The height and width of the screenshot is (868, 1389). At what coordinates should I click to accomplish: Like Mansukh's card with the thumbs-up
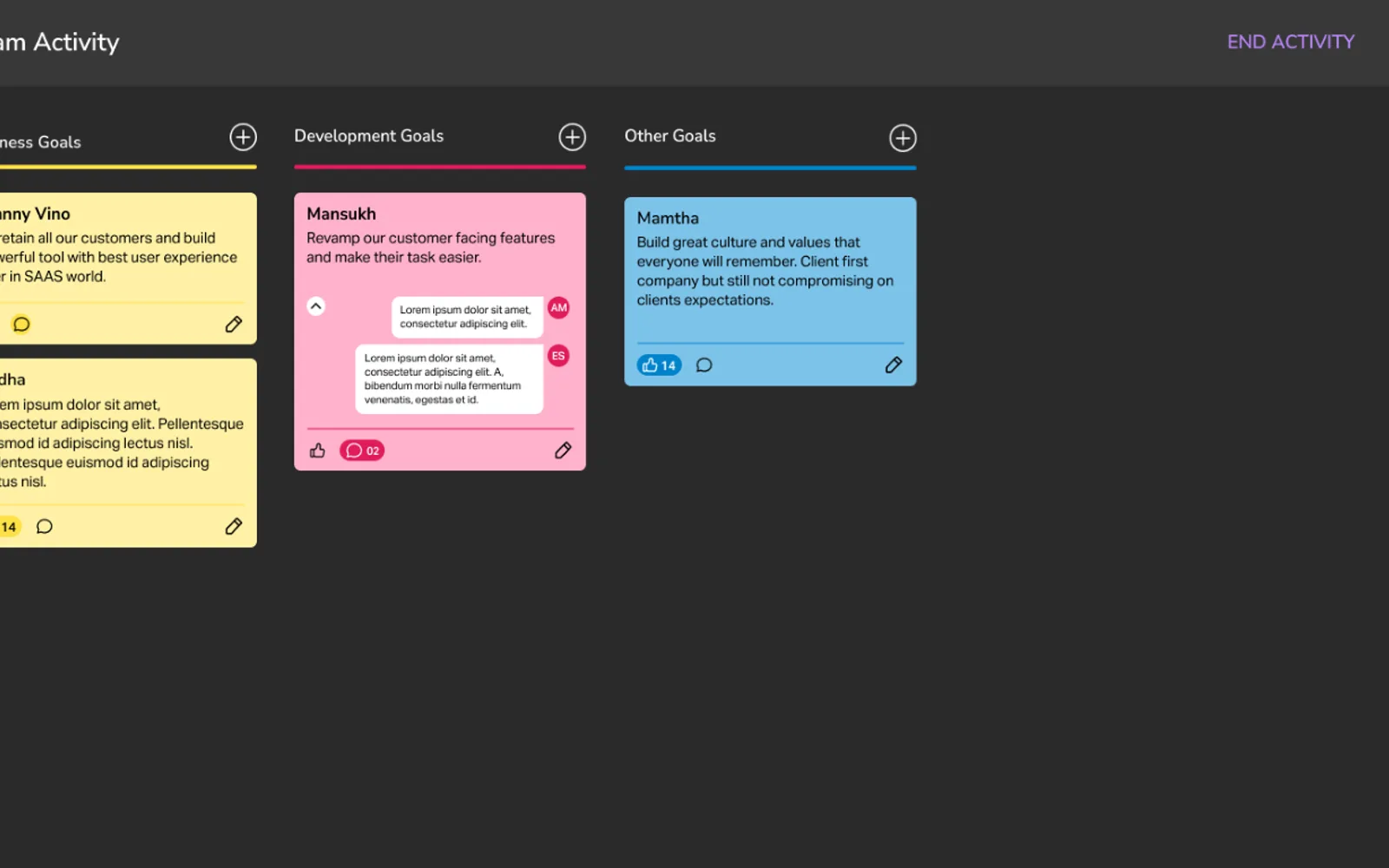[318, 450]
